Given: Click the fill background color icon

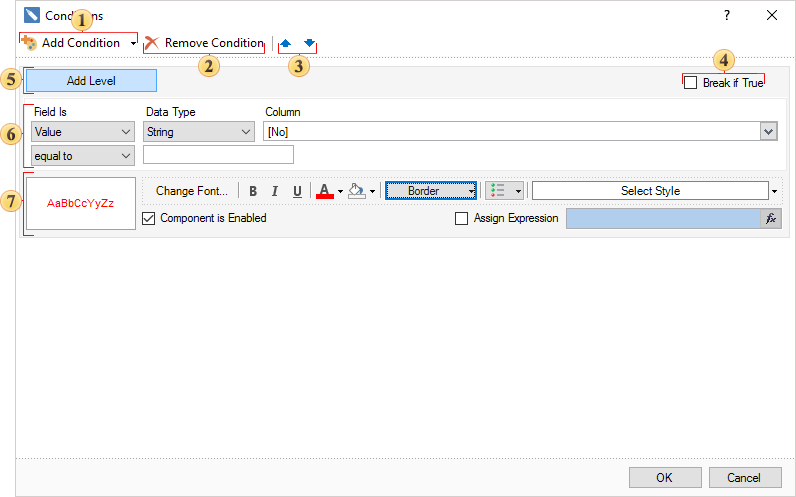Looking at the screenshot, I should click(356, 191).
